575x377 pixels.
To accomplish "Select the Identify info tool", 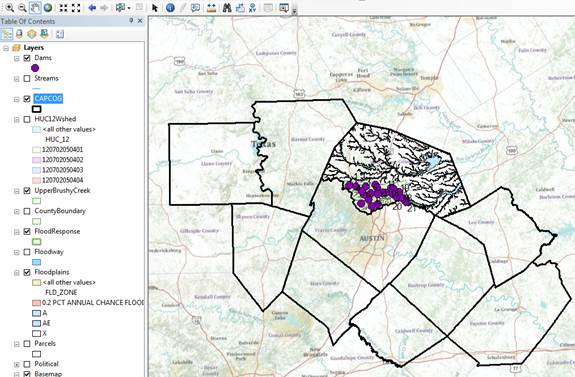I will click(170, 7).
